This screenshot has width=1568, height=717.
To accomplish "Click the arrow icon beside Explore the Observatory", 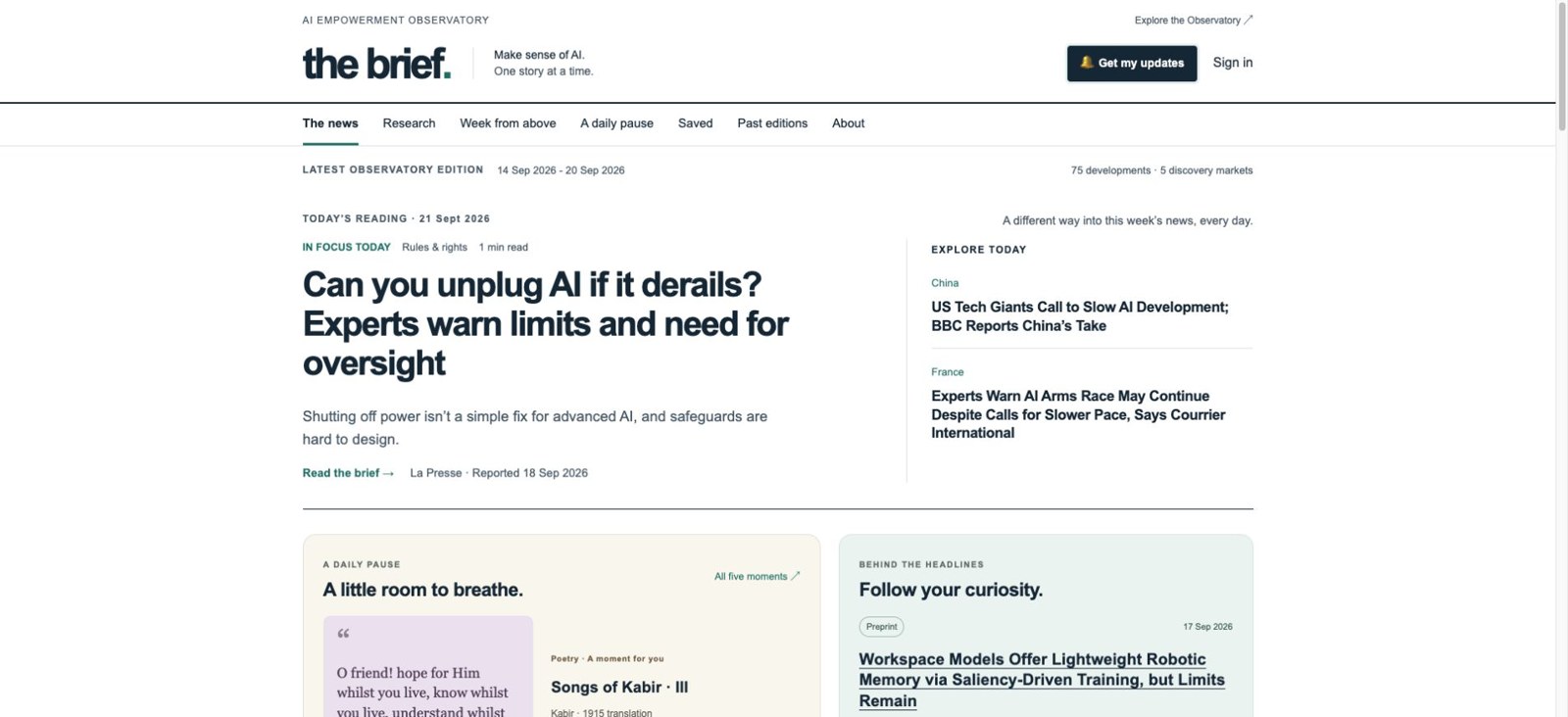I will point(1249,20).
